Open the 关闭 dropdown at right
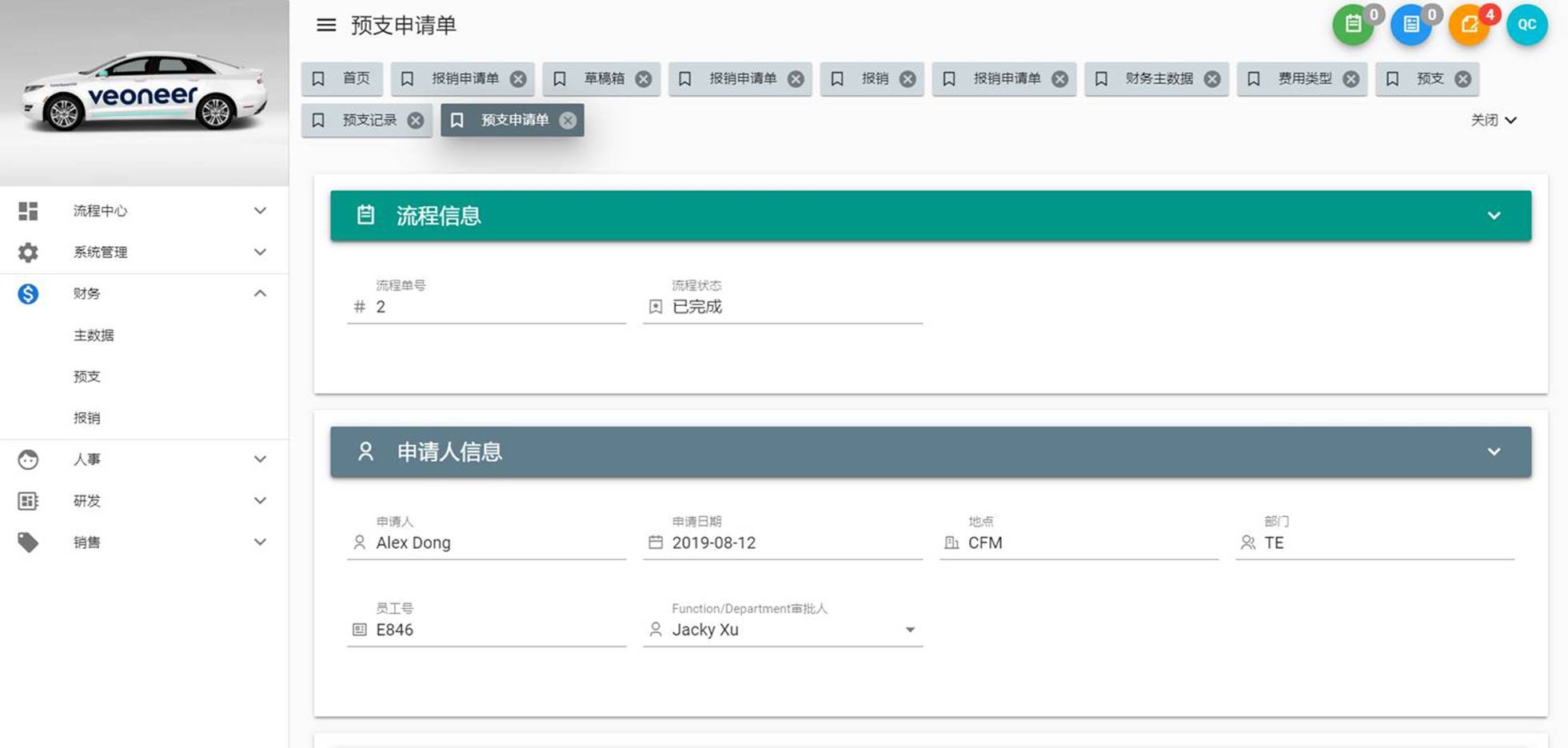1568x748 pixels. (x=1493, y=121)
